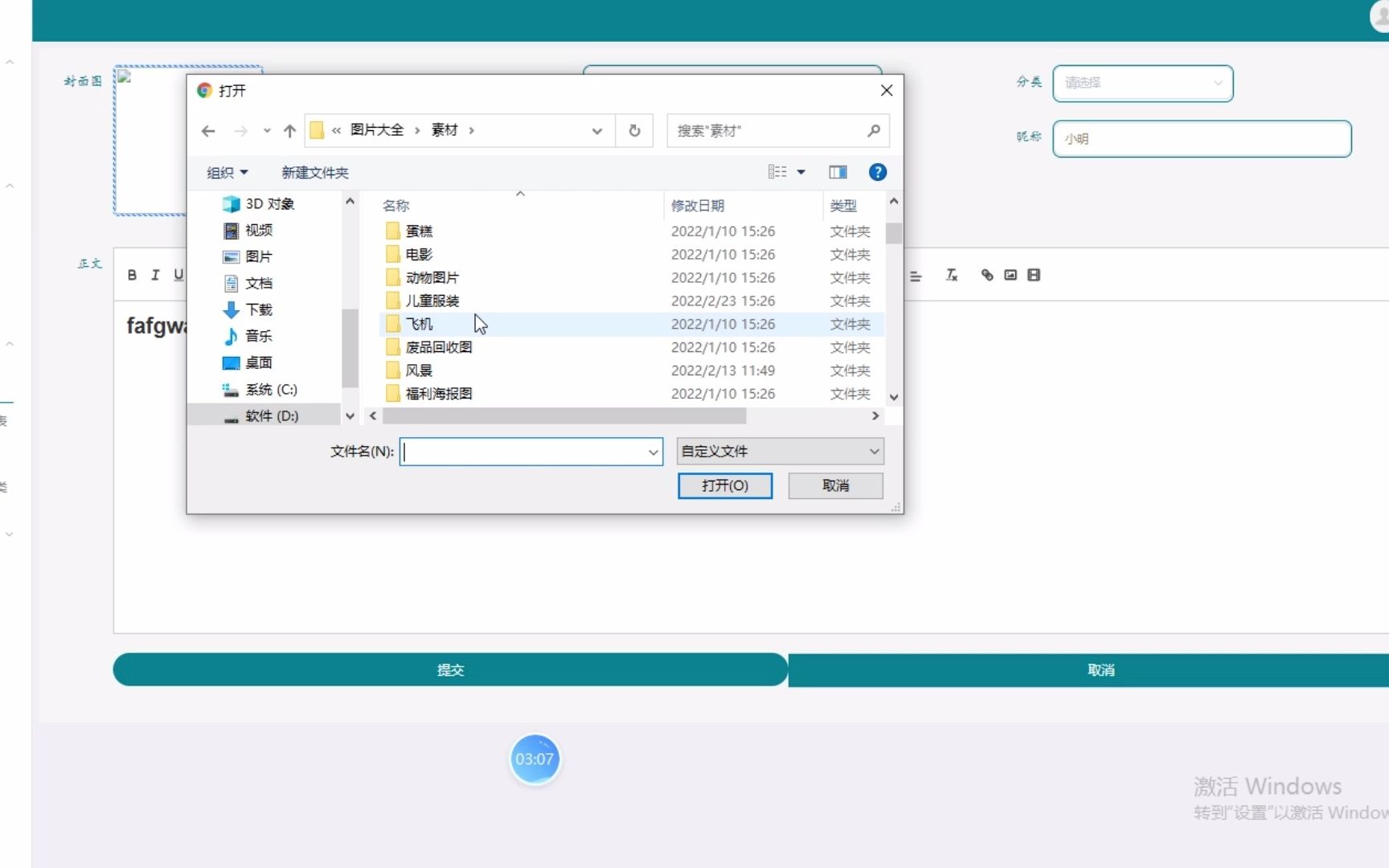Screen dimensions: 1389x868
Task: Sort by 修改日期 column header
Action: click(x=698, y=206)
